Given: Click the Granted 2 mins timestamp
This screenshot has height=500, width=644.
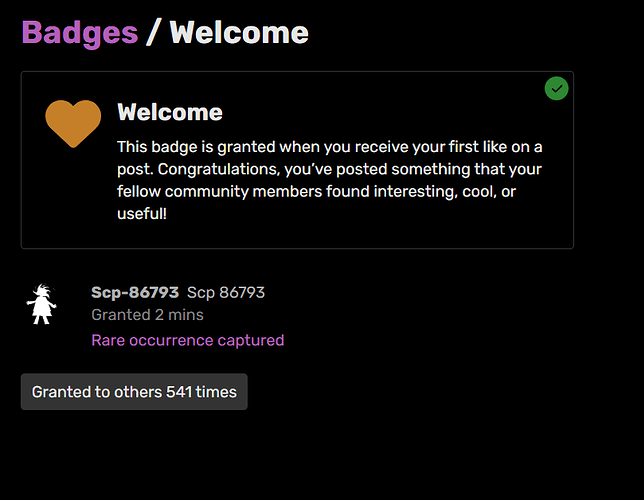Looking at the screenshot, I should [x=147, y=315].
